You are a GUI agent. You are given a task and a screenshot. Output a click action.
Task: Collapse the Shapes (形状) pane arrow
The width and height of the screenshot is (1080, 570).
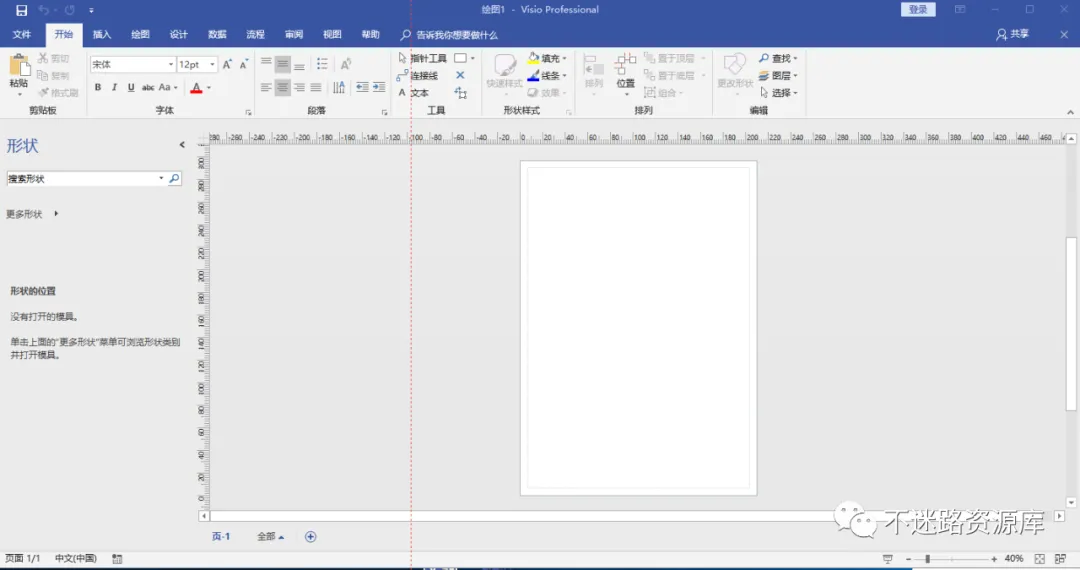(x=182, y=145)
